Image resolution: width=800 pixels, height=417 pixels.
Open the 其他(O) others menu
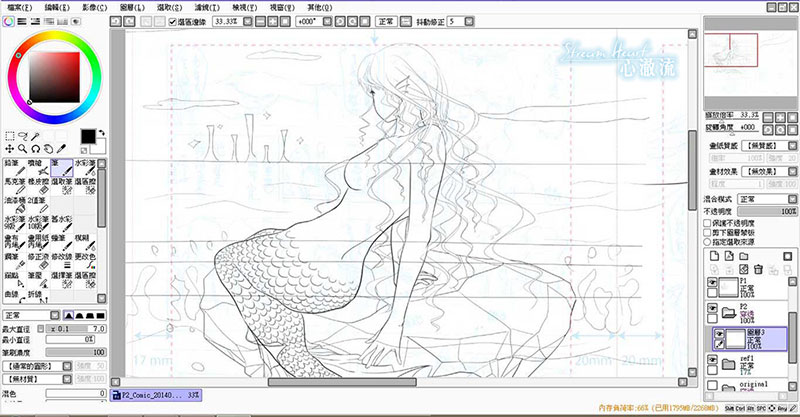click(319, 7)
